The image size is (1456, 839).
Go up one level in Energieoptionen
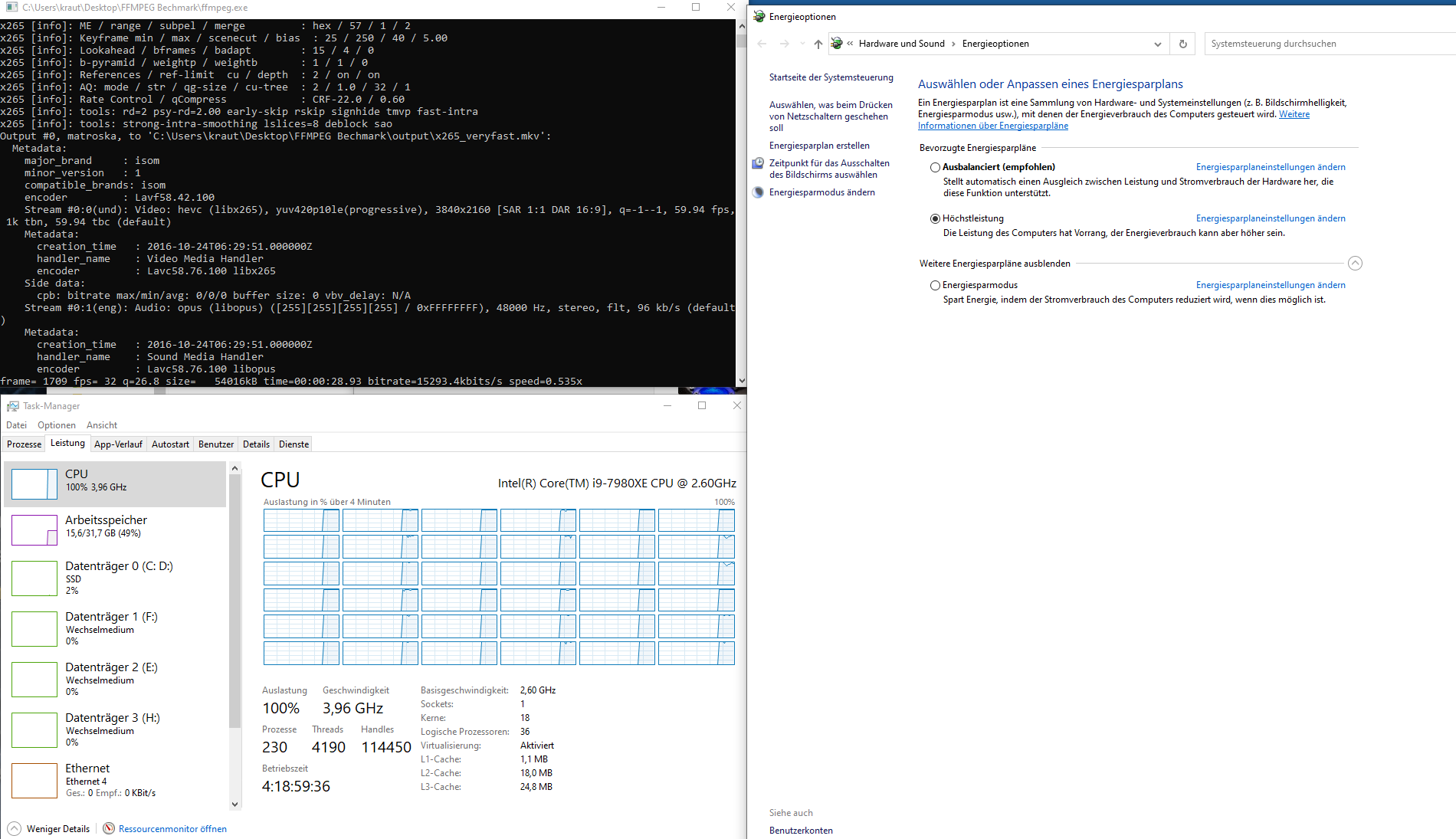point(818,44)
